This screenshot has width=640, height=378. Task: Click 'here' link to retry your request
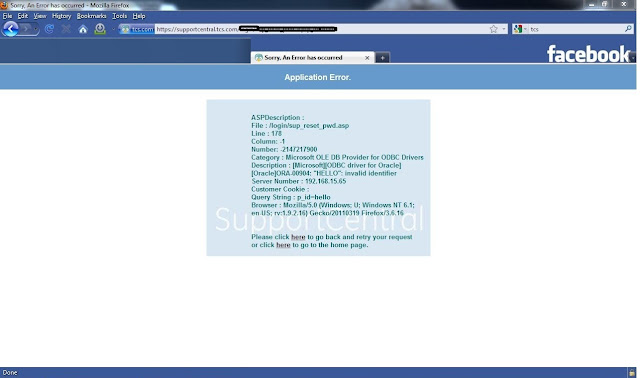[x=298, y=237]
